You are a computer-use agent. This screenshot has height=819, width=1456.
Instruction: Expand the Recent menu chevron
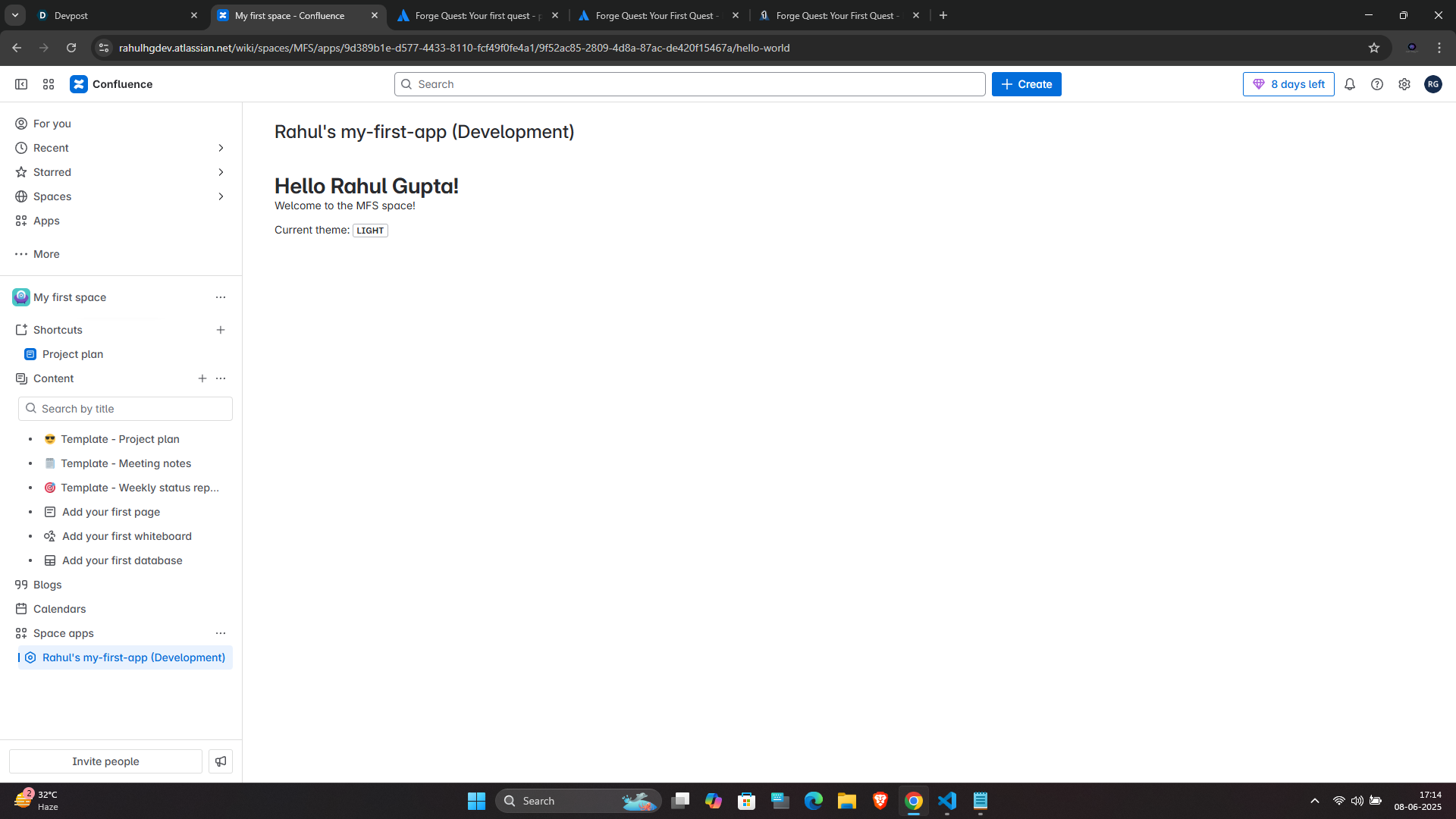(x=221, y=148)
